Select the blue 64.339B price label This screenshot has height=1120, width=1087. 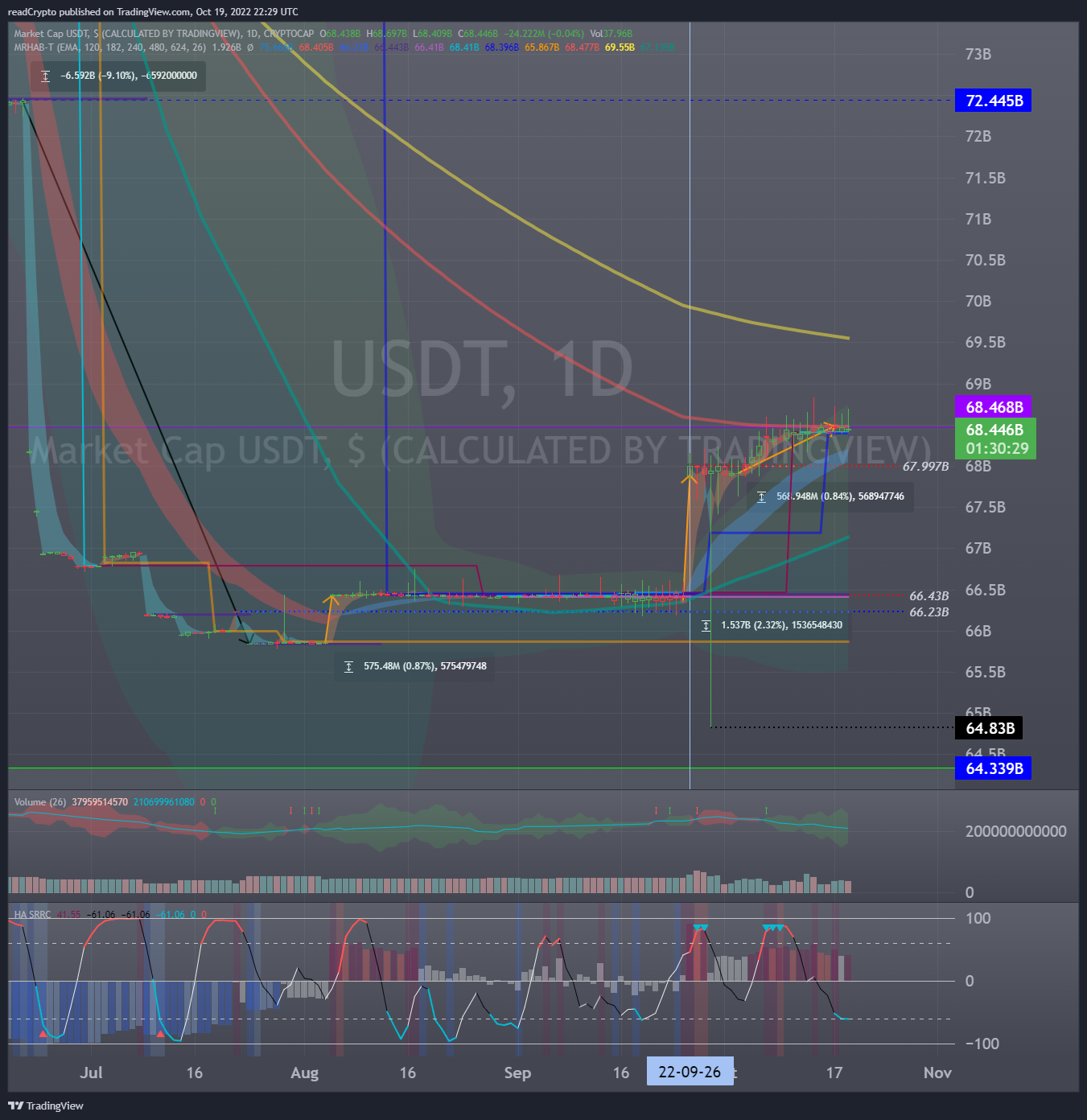(x=994, y=768)
